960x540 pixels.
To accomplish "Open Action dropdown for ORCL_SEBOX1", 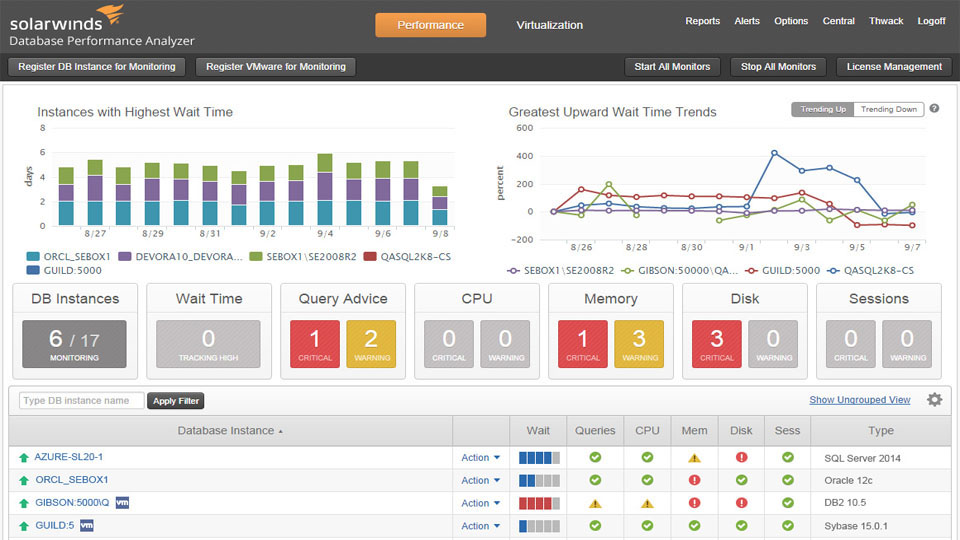I will click(x=480, y=480).
